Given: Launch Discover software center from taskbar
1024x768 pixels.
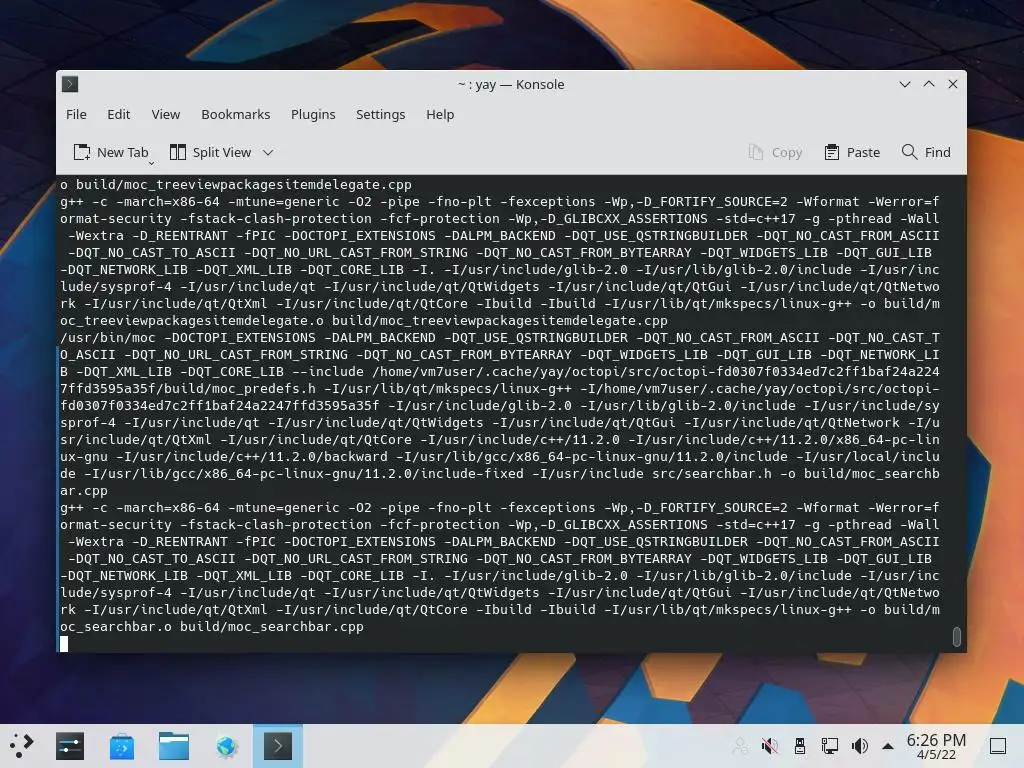Looking at the screenshot, I should pyautogui.click(x=121, y=746).
